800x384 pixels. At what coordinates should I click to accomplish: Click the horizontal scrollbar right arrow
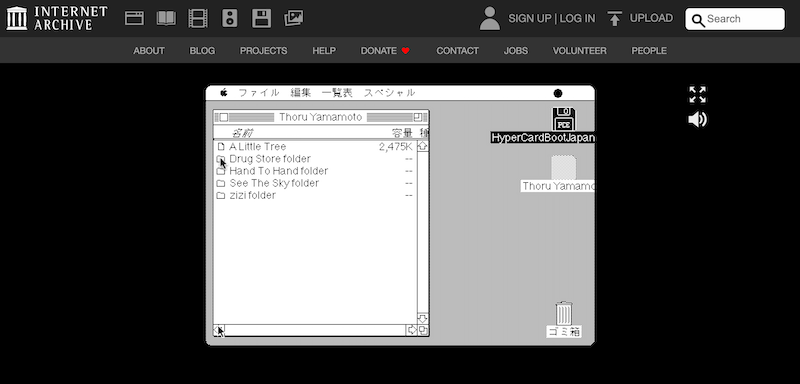[412, 330]
